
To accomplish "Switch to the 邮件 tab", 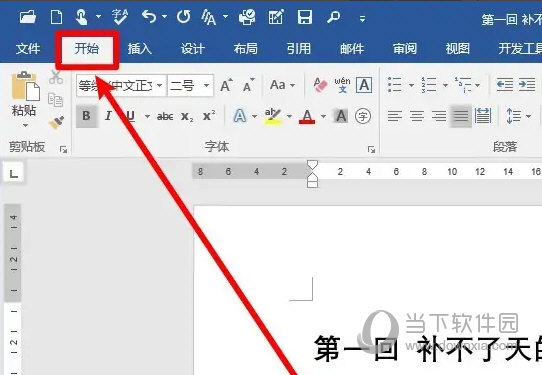I will point(352,49).
